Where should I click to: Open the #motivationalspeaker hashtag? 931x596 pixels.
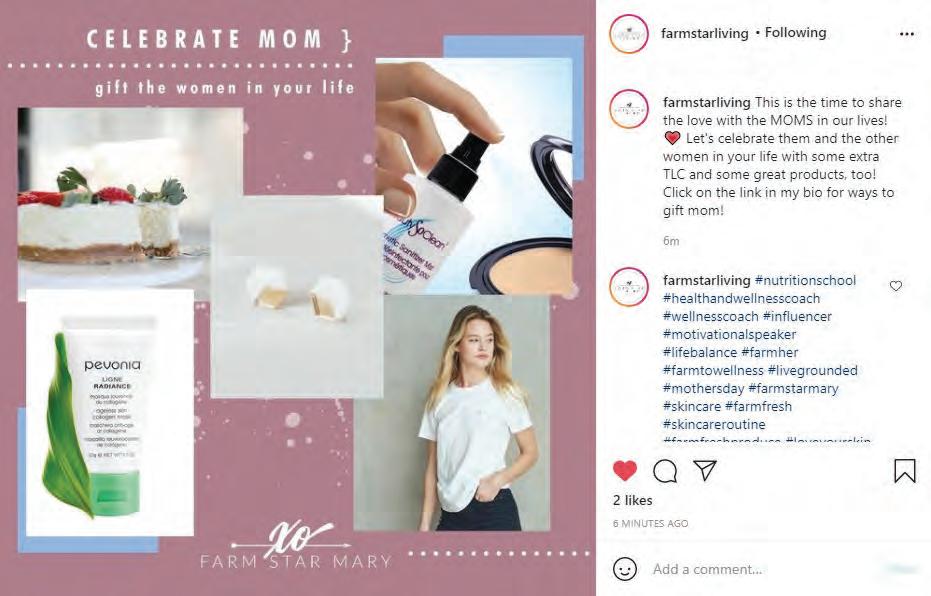click(x=729, y=334)
